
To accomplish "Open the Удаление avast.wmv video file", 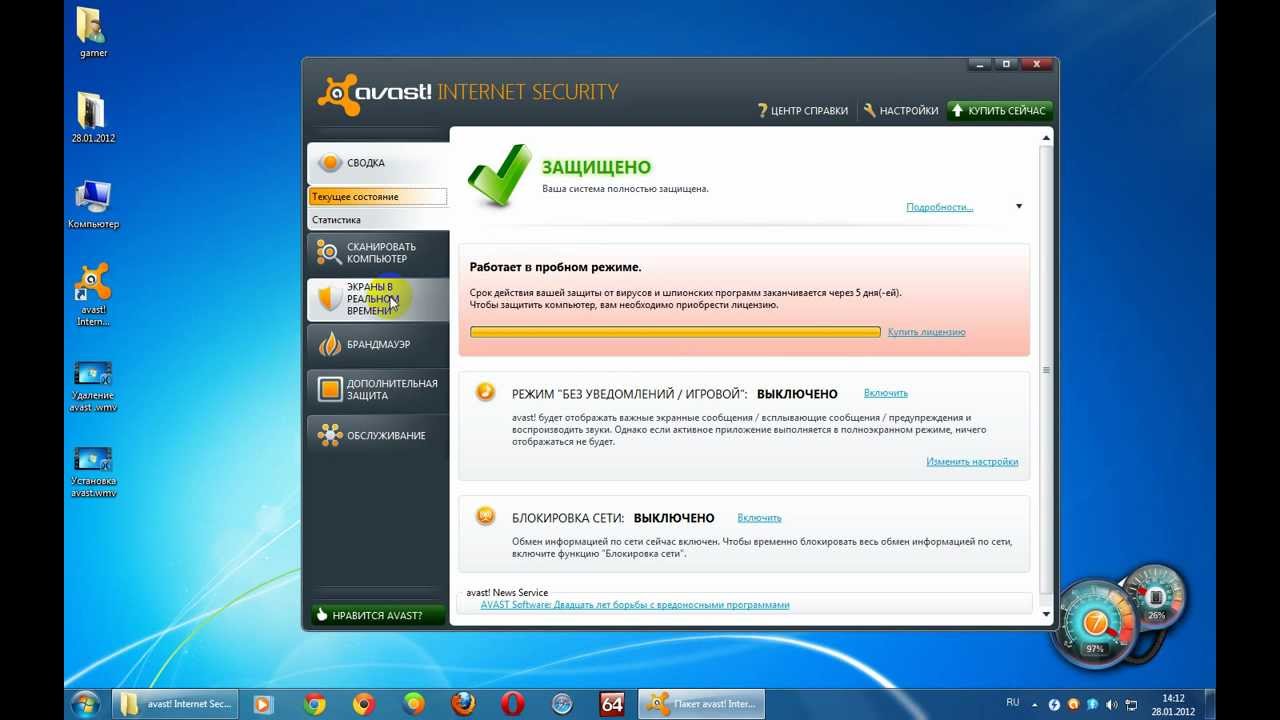I will tap(93, 386).
